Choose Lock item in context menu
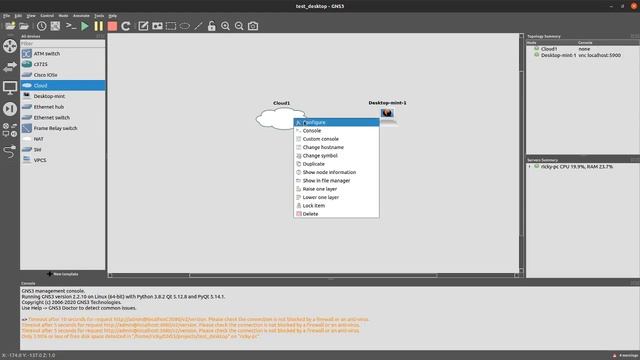This screenshot has width=640, height=360. [336, 206]
